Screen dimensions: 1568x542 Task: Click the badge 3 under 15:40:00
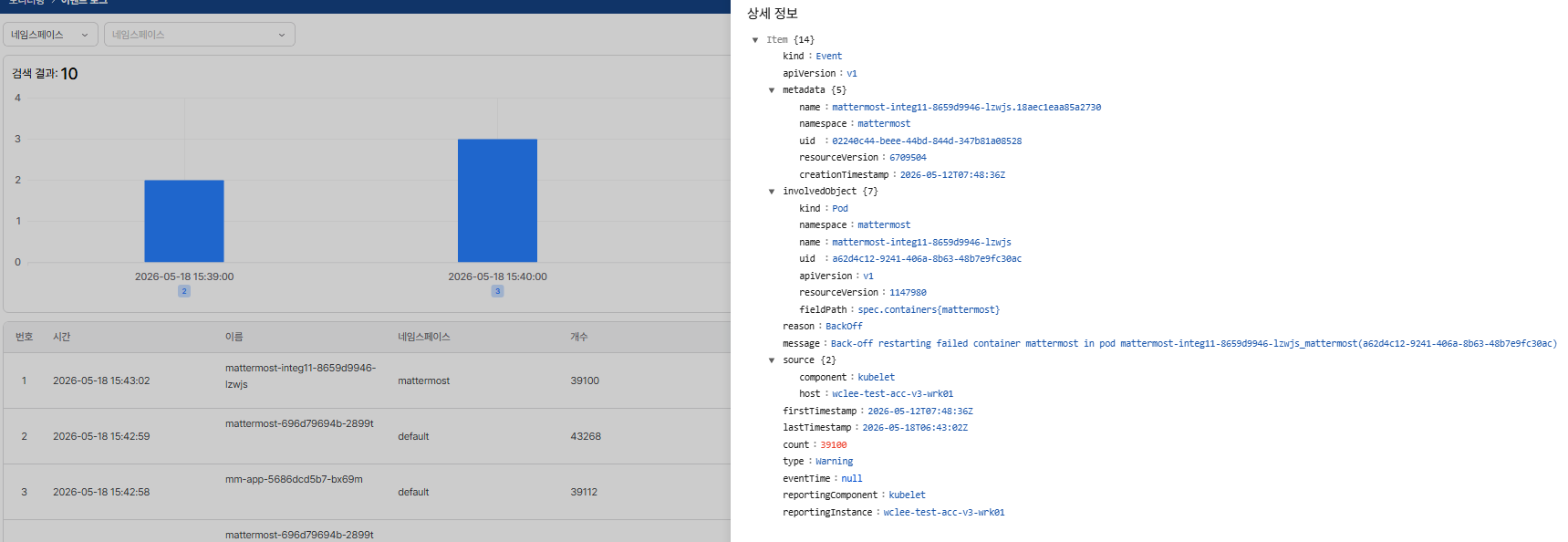(497, 291)
